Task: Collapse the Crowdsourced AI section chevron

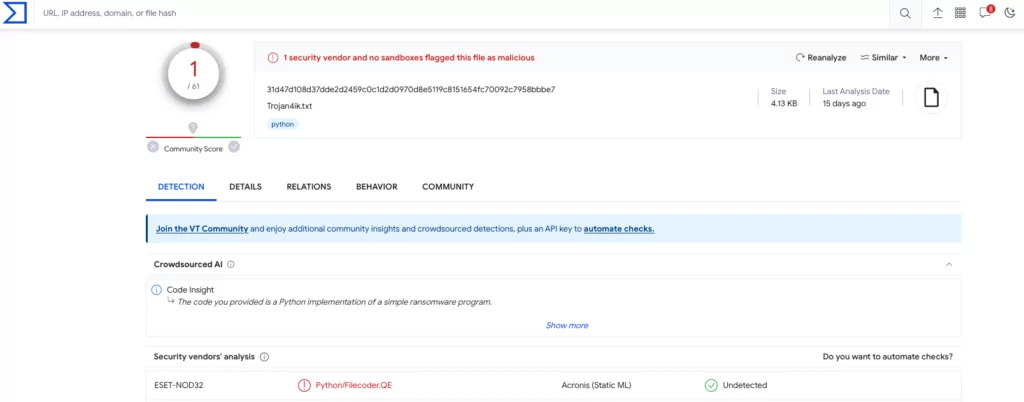Action: coord(949,265)
